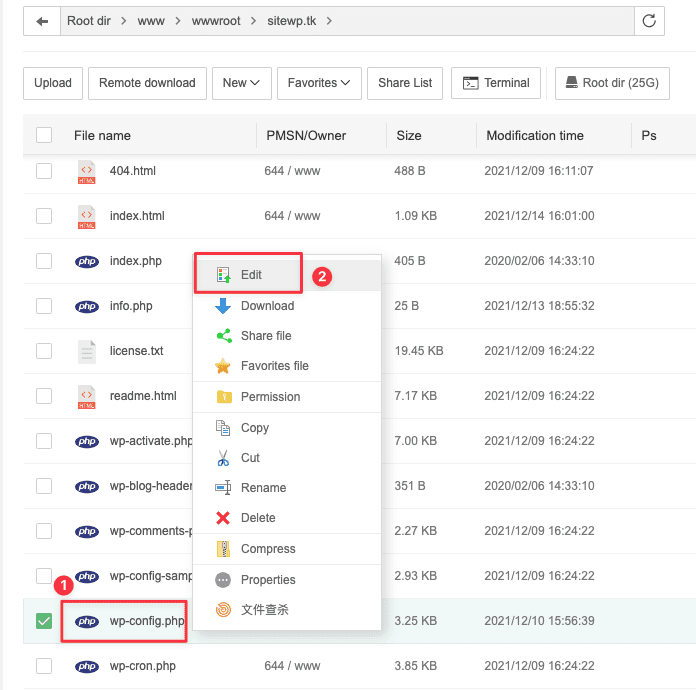The width and height of the screenshot is (696, 690).
Task: Open the Terminal button
Action: point(496,83)
